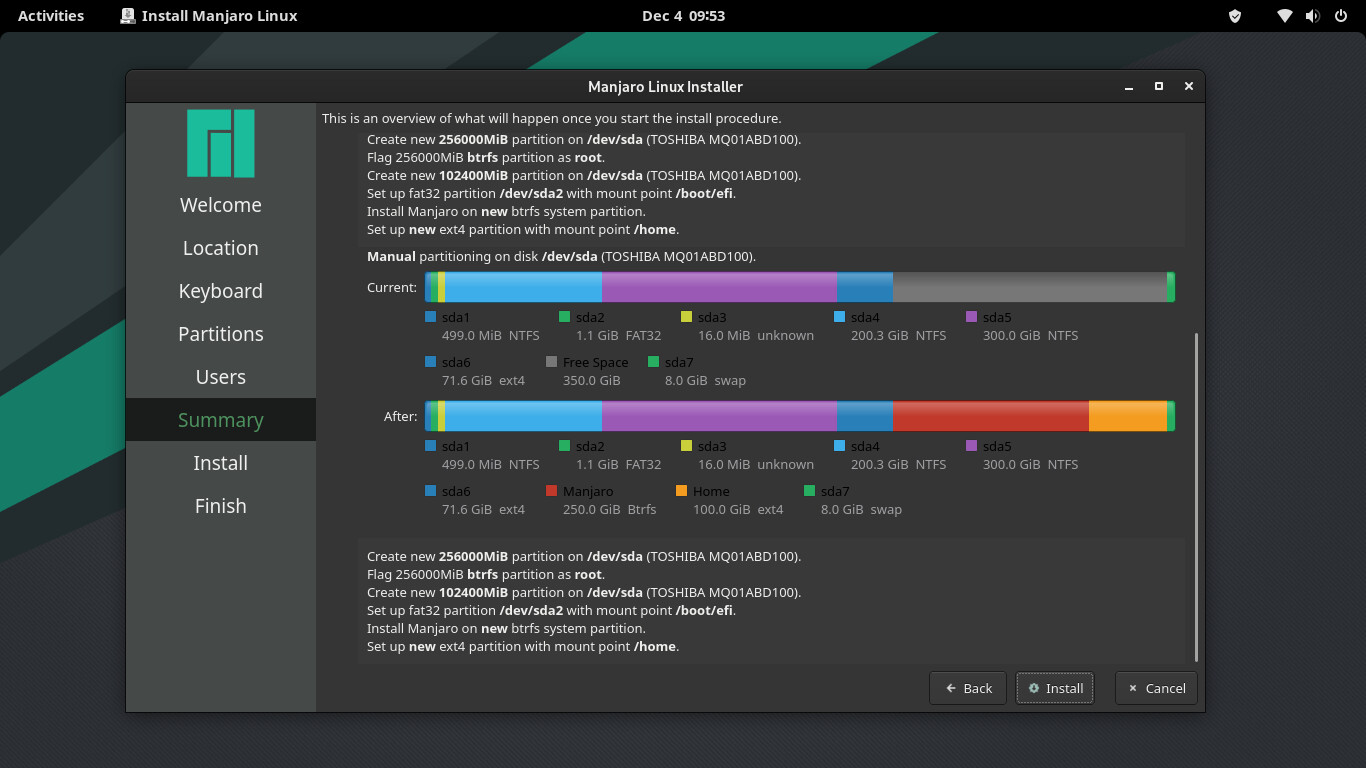The image size is (1366, 768).
Task: Click the Manjaro logo in the sidebar
Action: [220, 143]
